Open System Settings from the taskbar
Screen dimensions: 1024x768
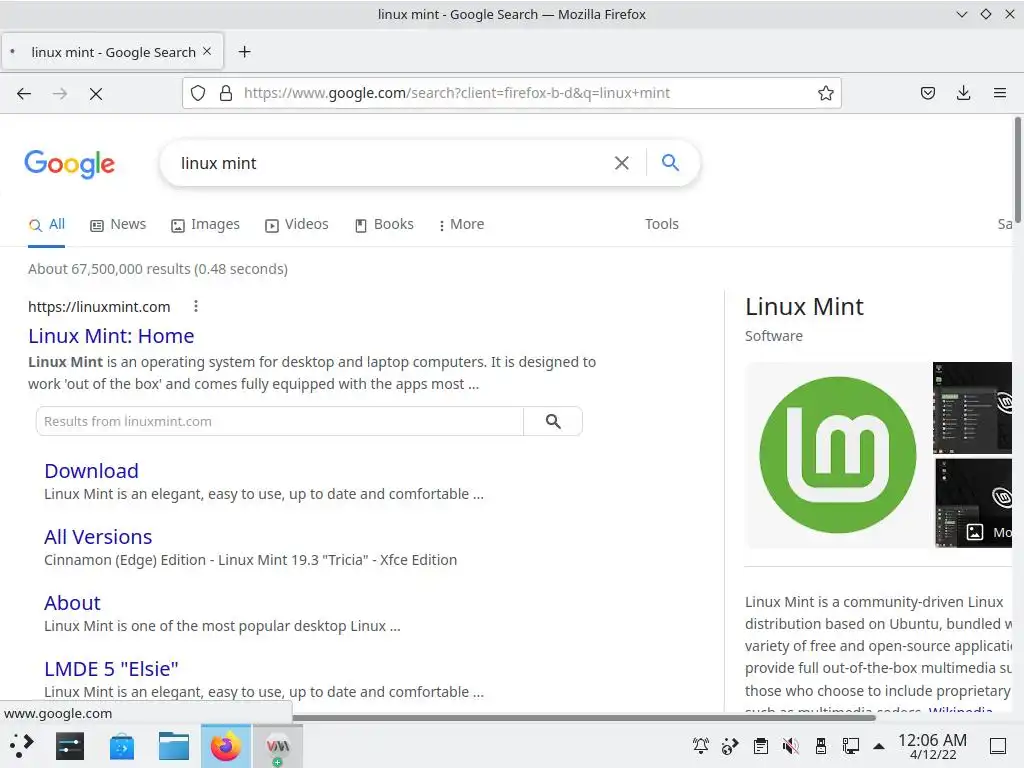point(70,746)
